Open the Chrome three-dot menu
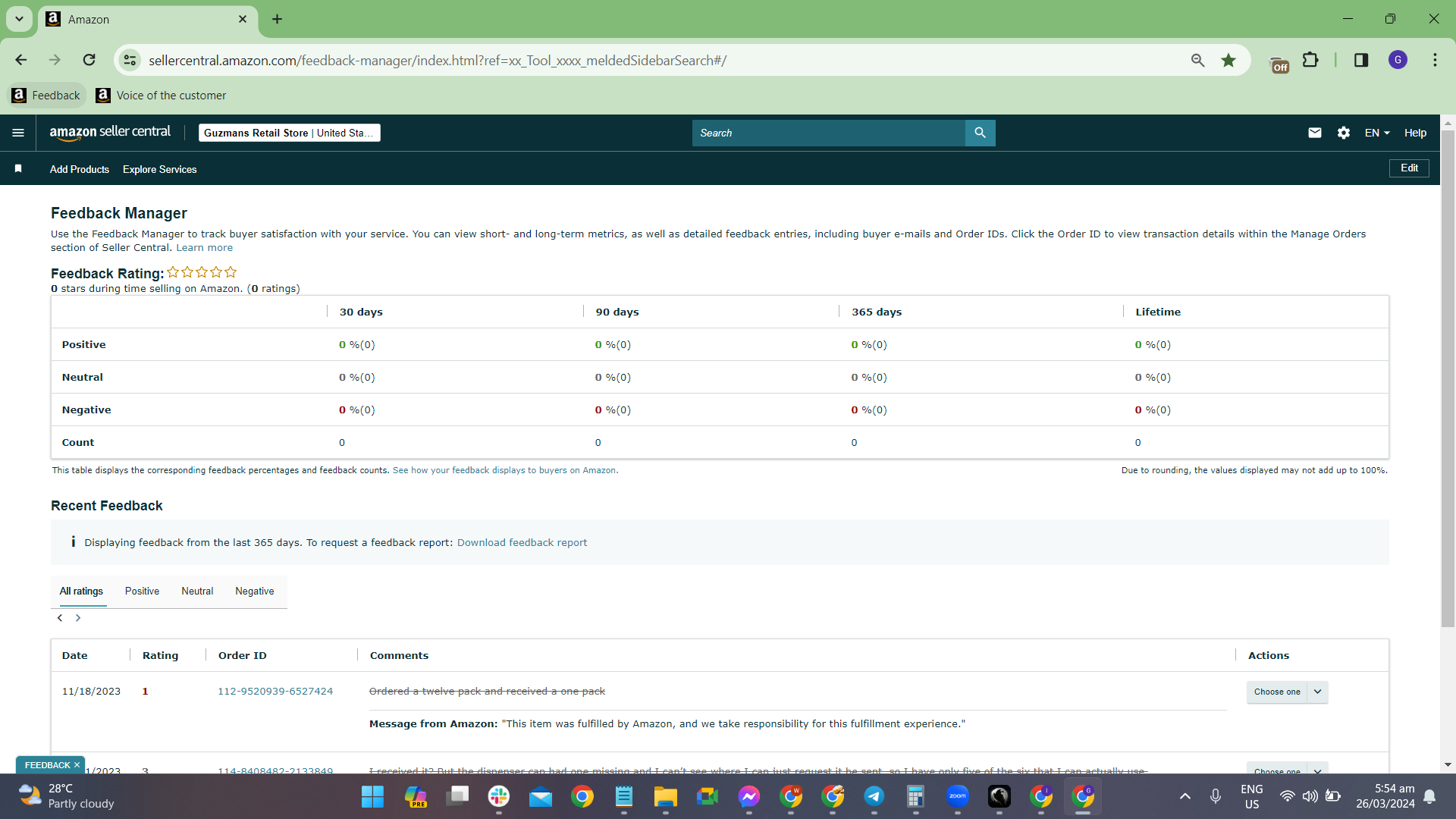 click(1435, 60)
